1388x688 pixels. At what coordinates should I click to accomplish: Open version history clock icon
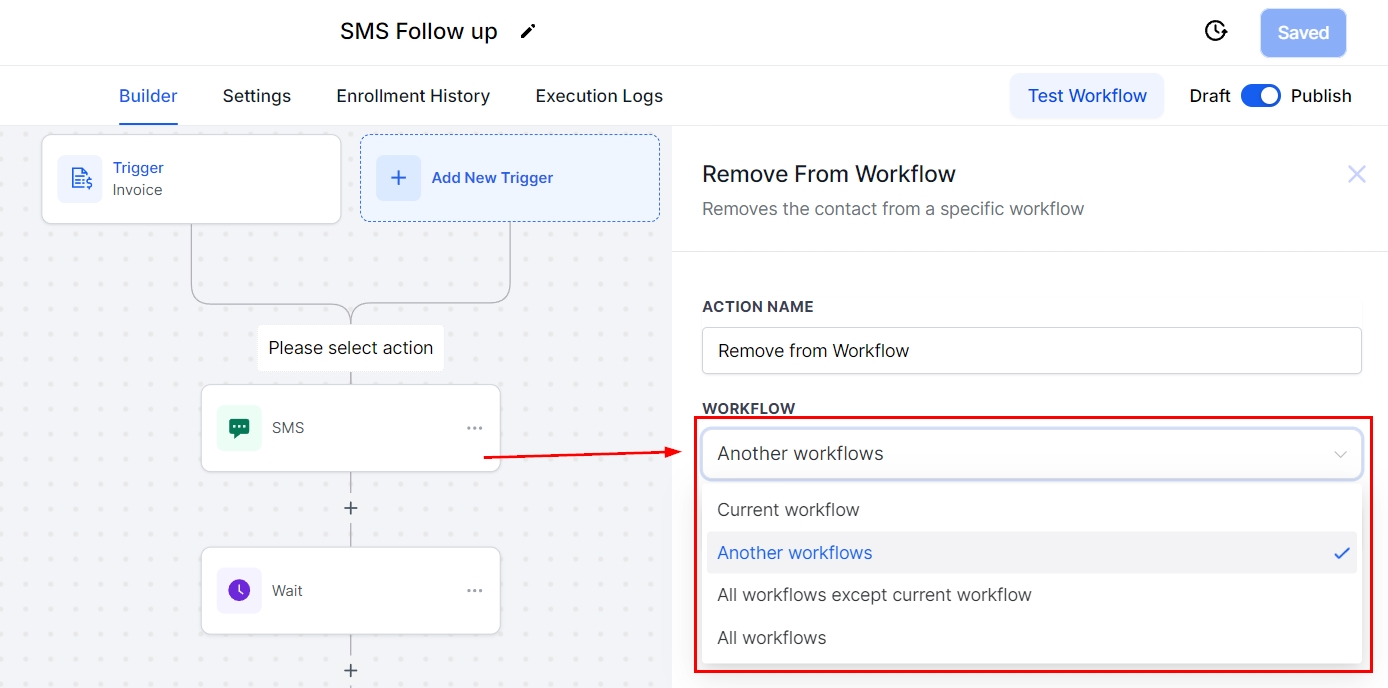click(1215, 32)
